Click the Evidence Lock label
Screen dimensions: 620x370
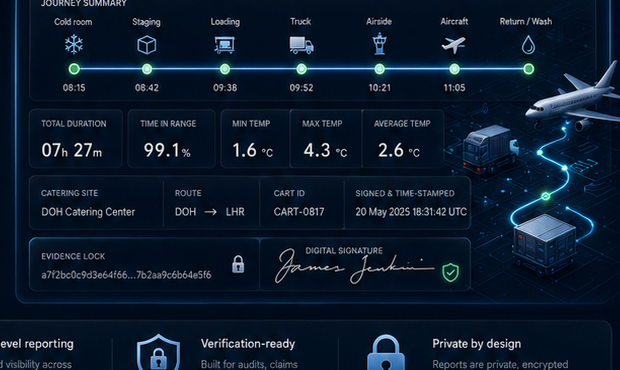click(x=73, y=256)
